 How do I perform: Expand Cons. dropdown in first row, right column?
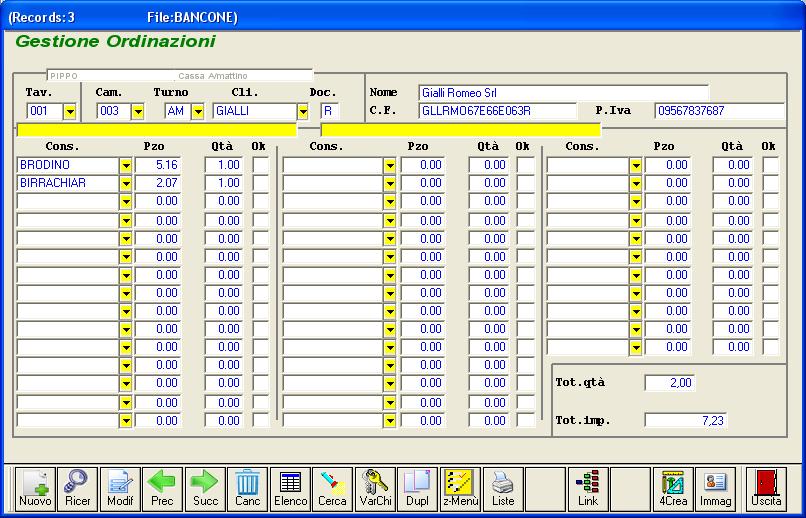pyautogui.click(x=636, y=165)
